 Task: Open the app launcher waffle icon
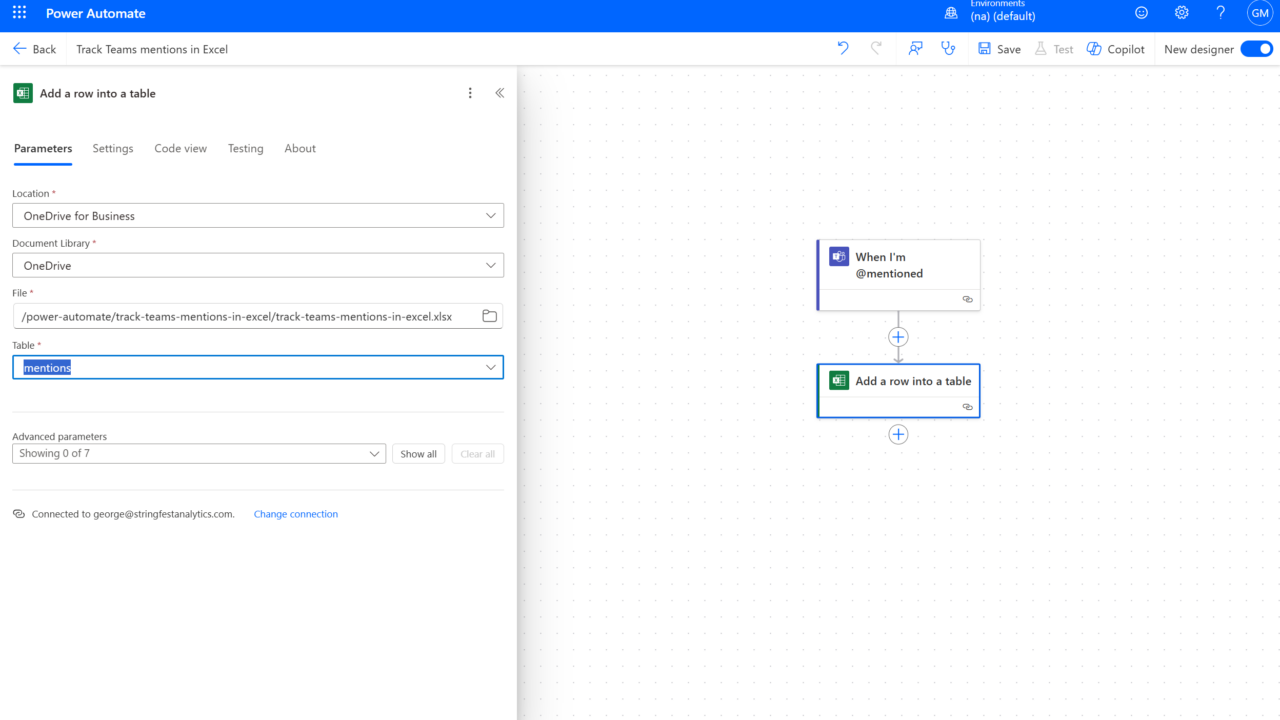coord(20,13)
